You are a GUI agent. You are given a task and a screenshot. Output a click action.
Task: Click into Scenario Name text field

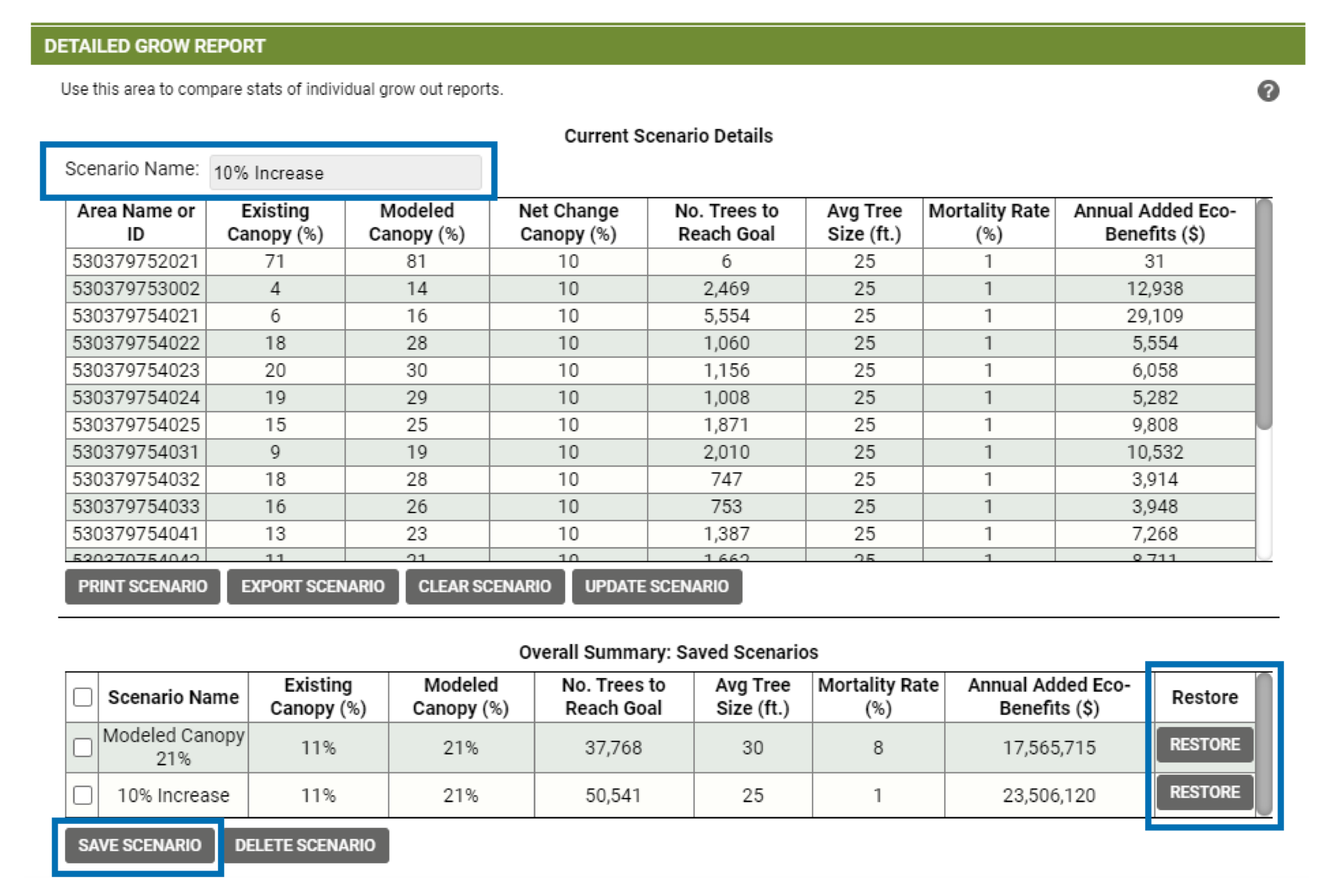point(345,173)
